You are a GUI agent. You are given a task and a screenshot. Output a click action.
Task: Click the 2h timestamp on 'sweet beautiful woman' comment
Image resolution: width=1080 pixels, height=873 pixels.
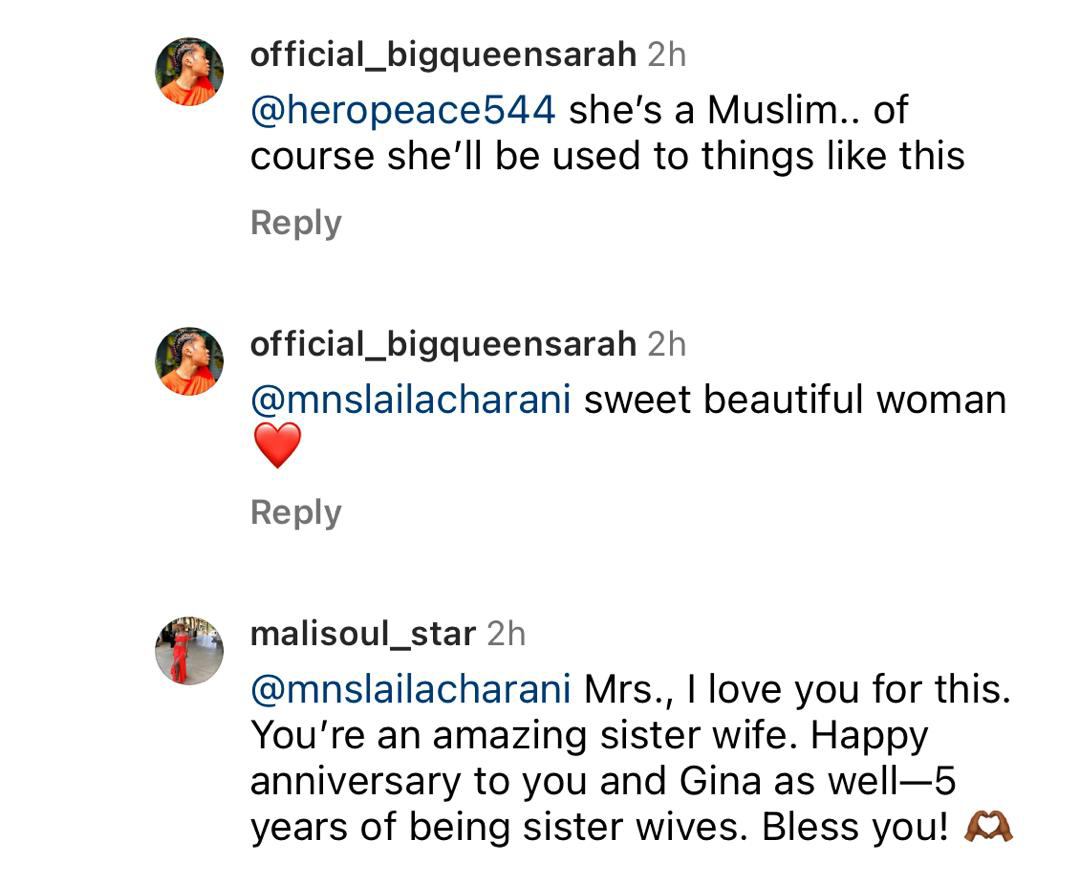pos(667,344)
